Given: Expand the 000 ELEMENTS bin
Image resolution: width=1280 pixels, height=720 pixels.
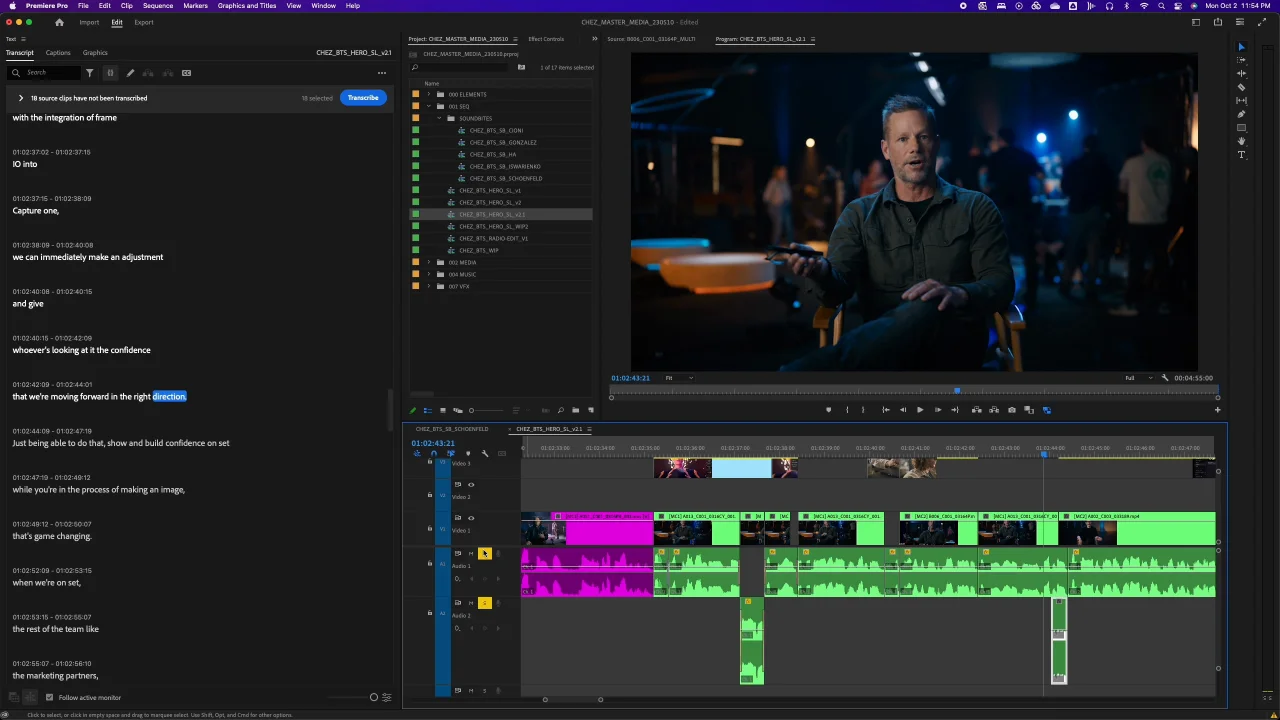Looking at the screenshot, I should point(429,94).
